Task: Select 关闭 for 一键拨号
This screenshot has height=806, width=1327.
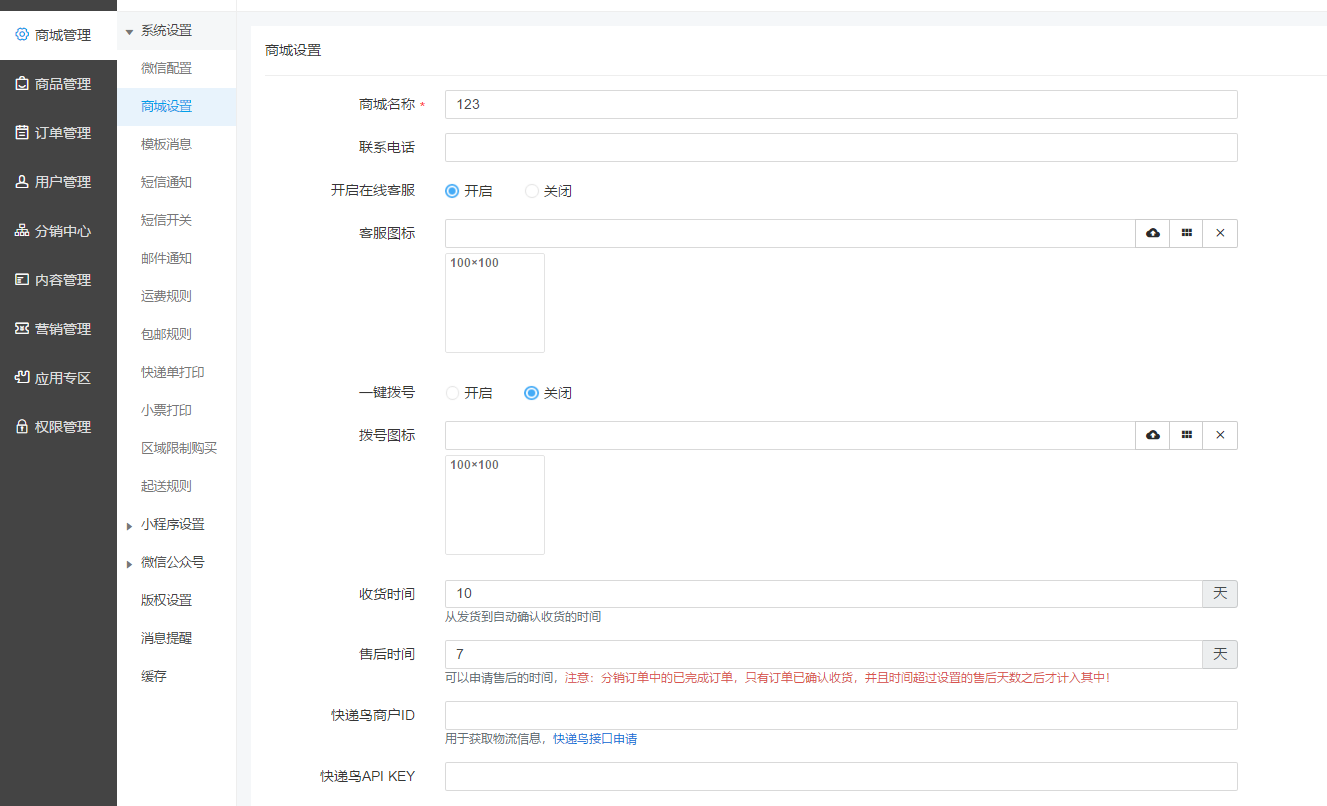Action: pyautogui.click(x=532, y=393)
